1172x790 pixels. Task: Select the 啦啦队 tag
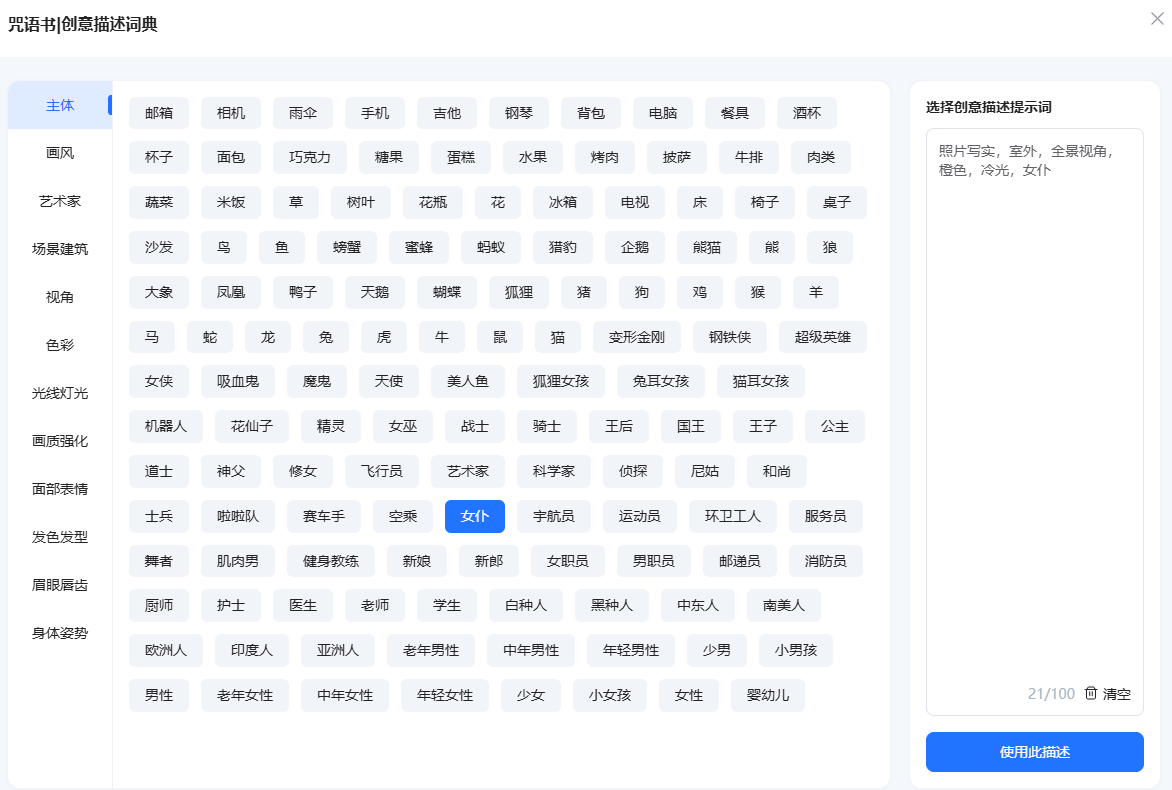coord(238,516)
